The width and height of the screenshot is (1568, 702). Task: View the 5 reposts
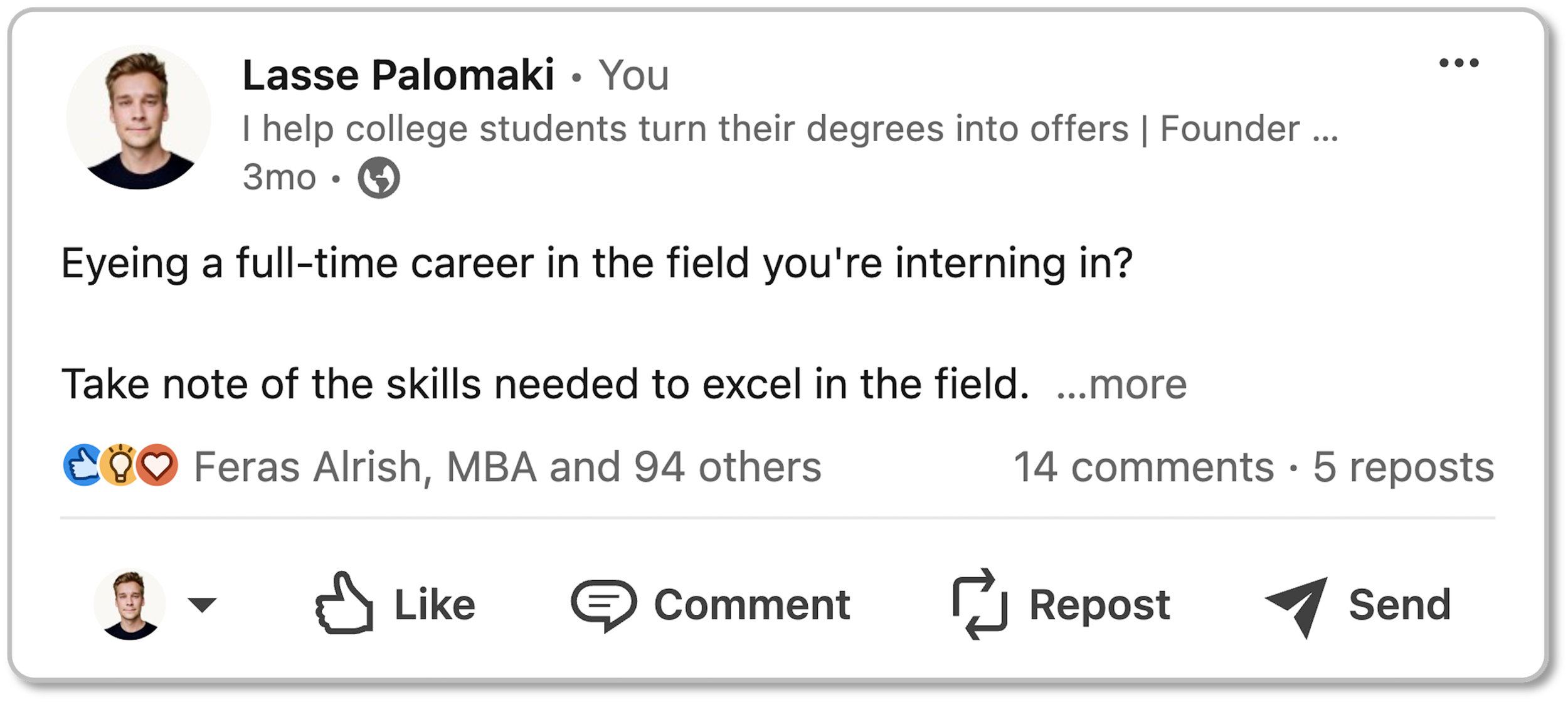[1403, 467]
